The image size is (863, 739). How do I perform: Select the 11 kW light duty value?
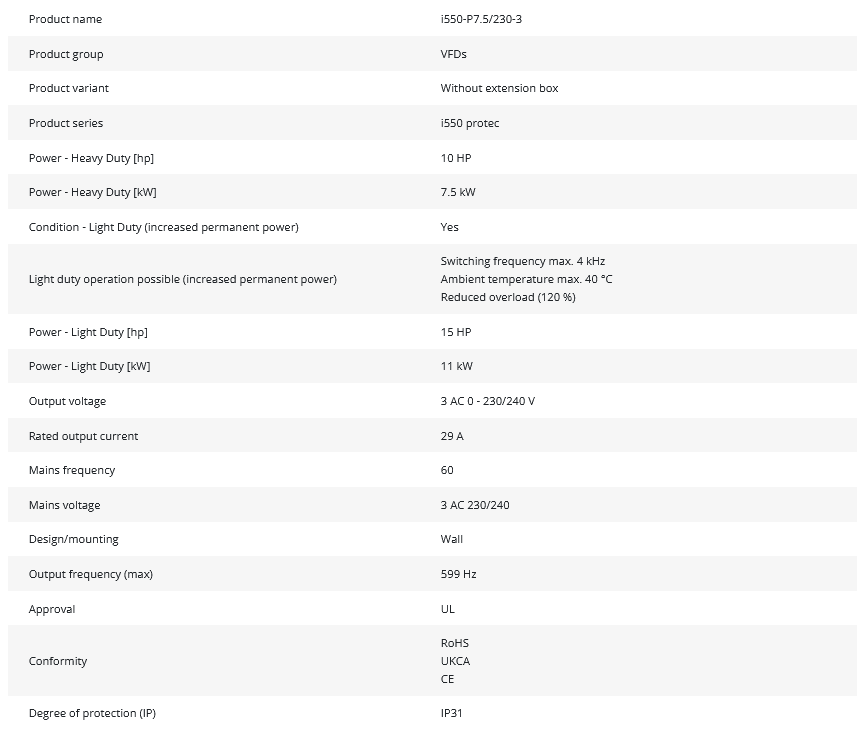click(x=456, y=366)
